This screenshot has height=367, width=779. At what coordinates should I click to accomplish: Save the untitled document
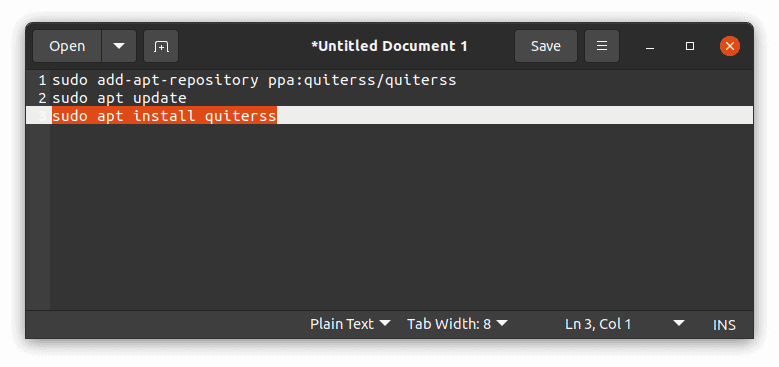coord(545,46)
